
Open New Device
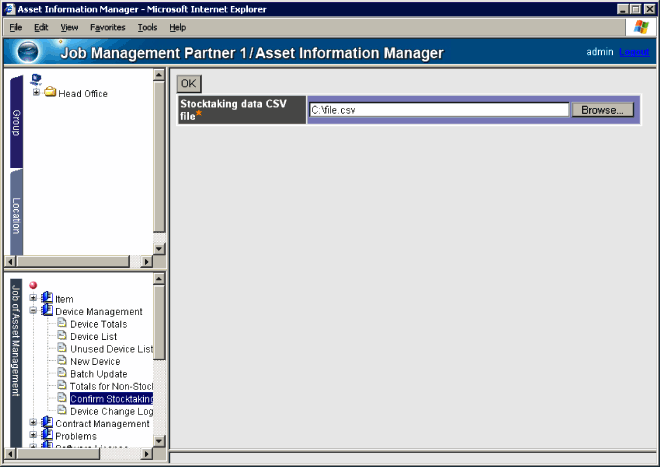(x=95, y=362)
